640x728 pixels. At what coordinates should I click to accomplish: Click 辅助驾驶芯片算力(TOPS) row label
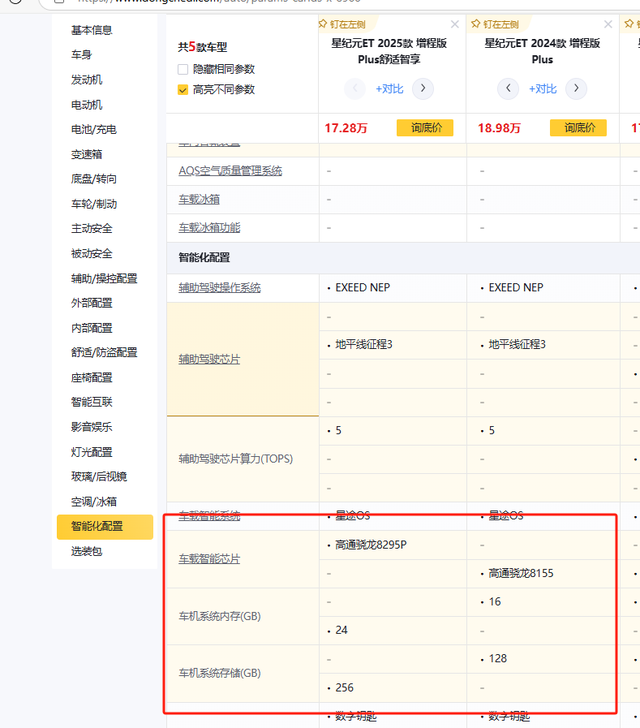click(x=236, y=459)
